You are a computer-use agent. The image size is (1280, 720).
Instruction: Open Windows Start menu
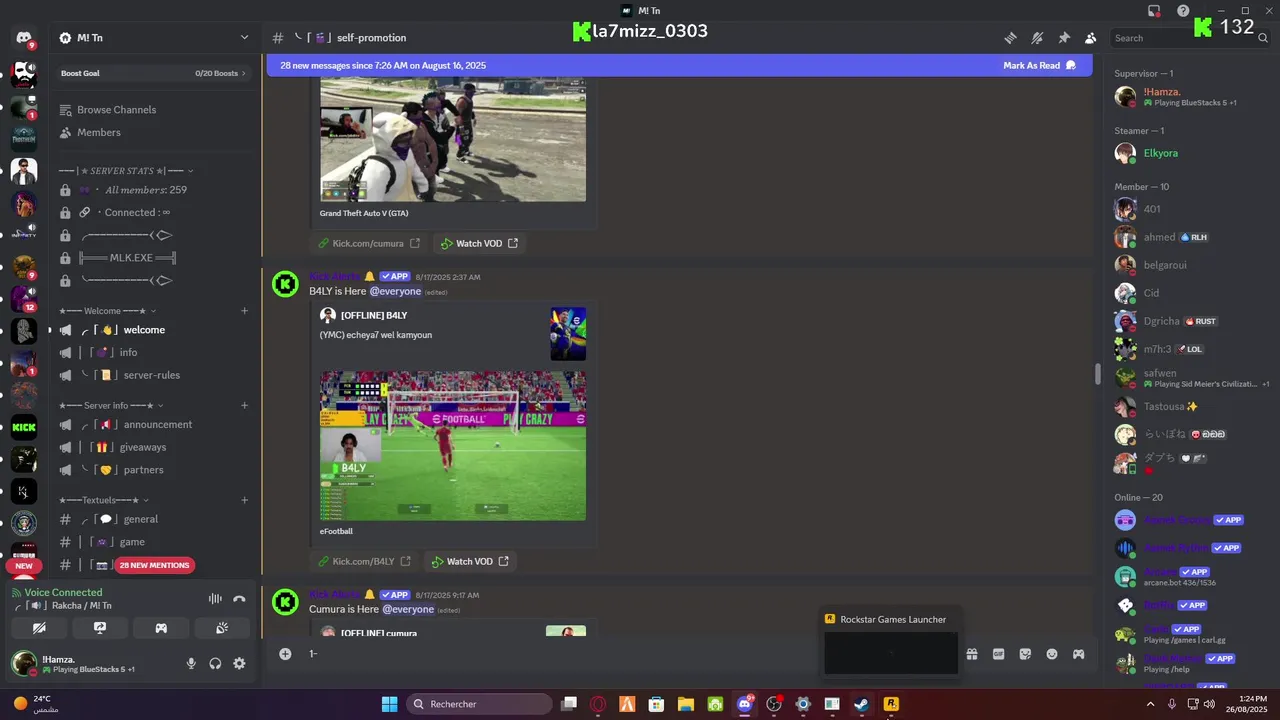[390, 704]
